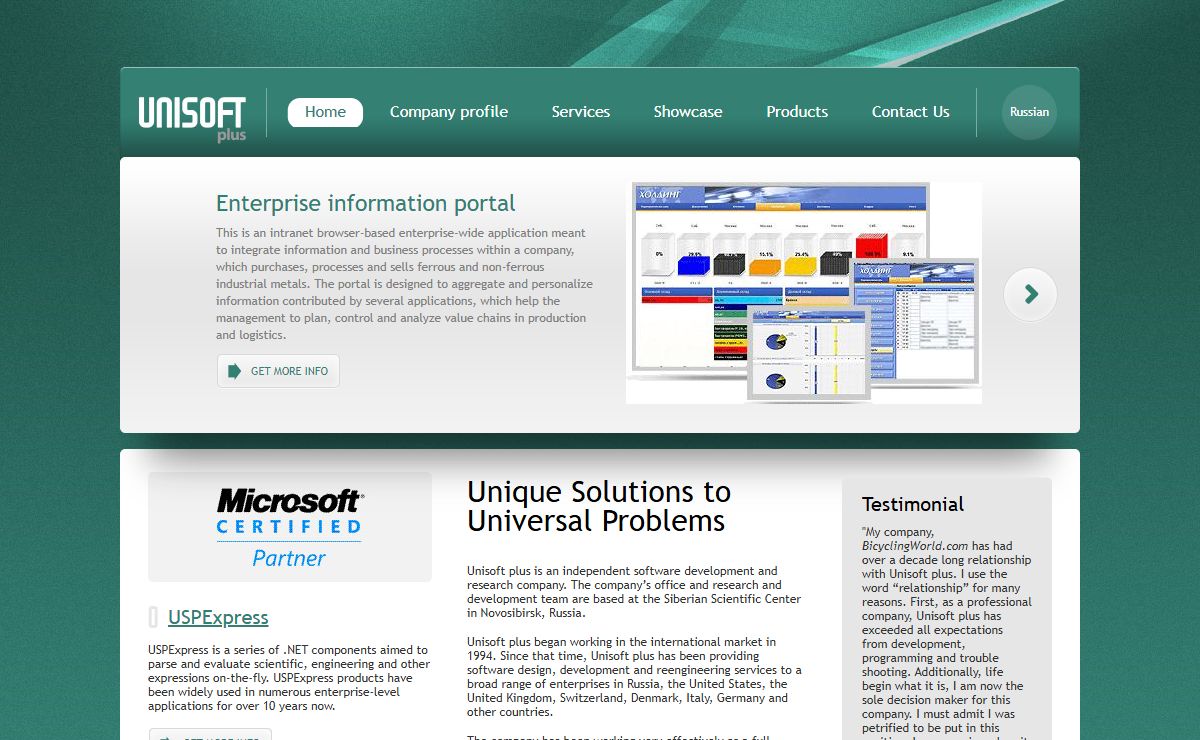Click the BicyclingWorld.com text in testimonial
The width and height of the screenshot is (1200, 740).
tap(915, 546)
